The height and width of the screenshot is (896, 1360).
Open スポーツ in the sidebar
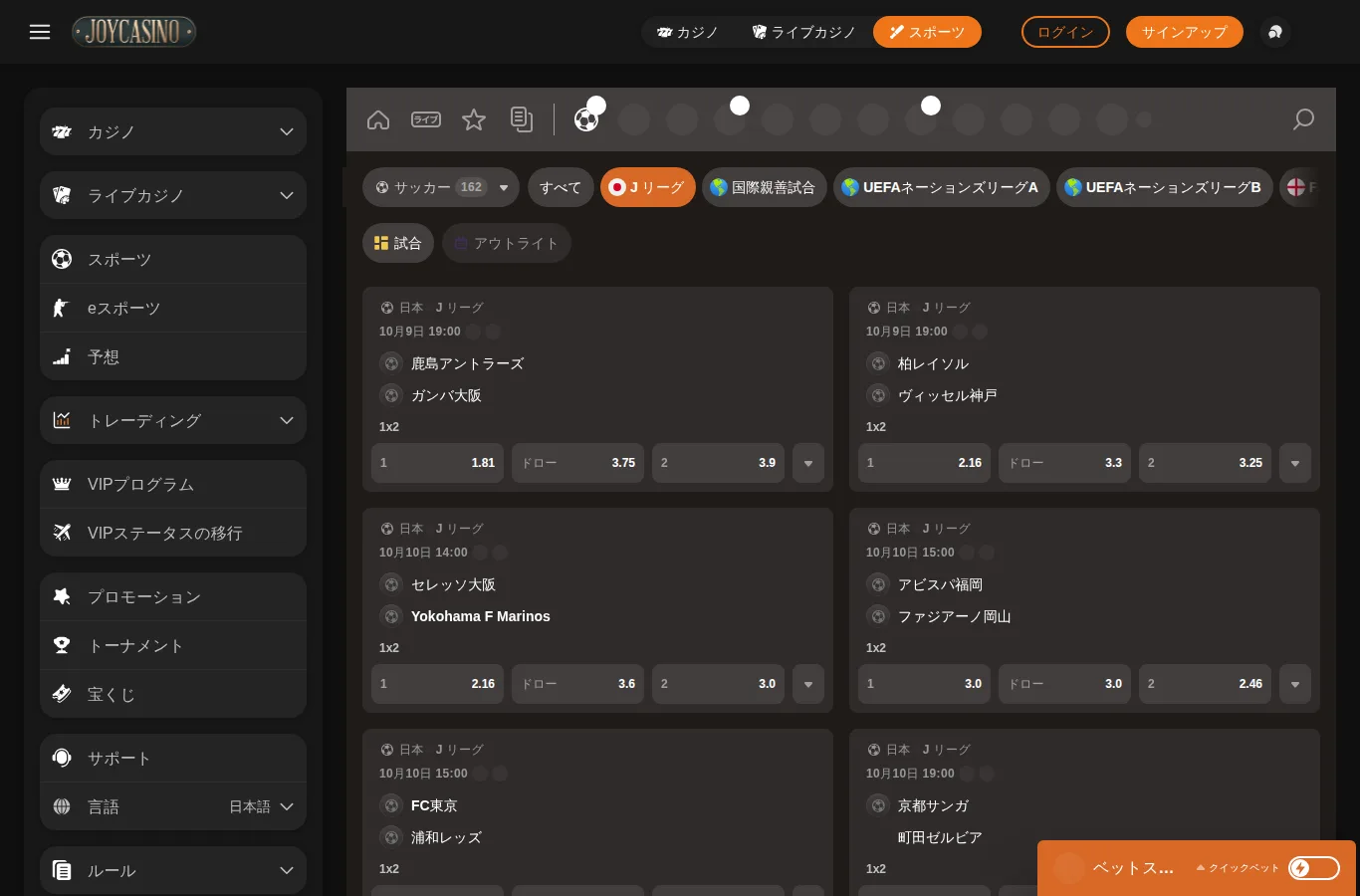coord(173,260)
